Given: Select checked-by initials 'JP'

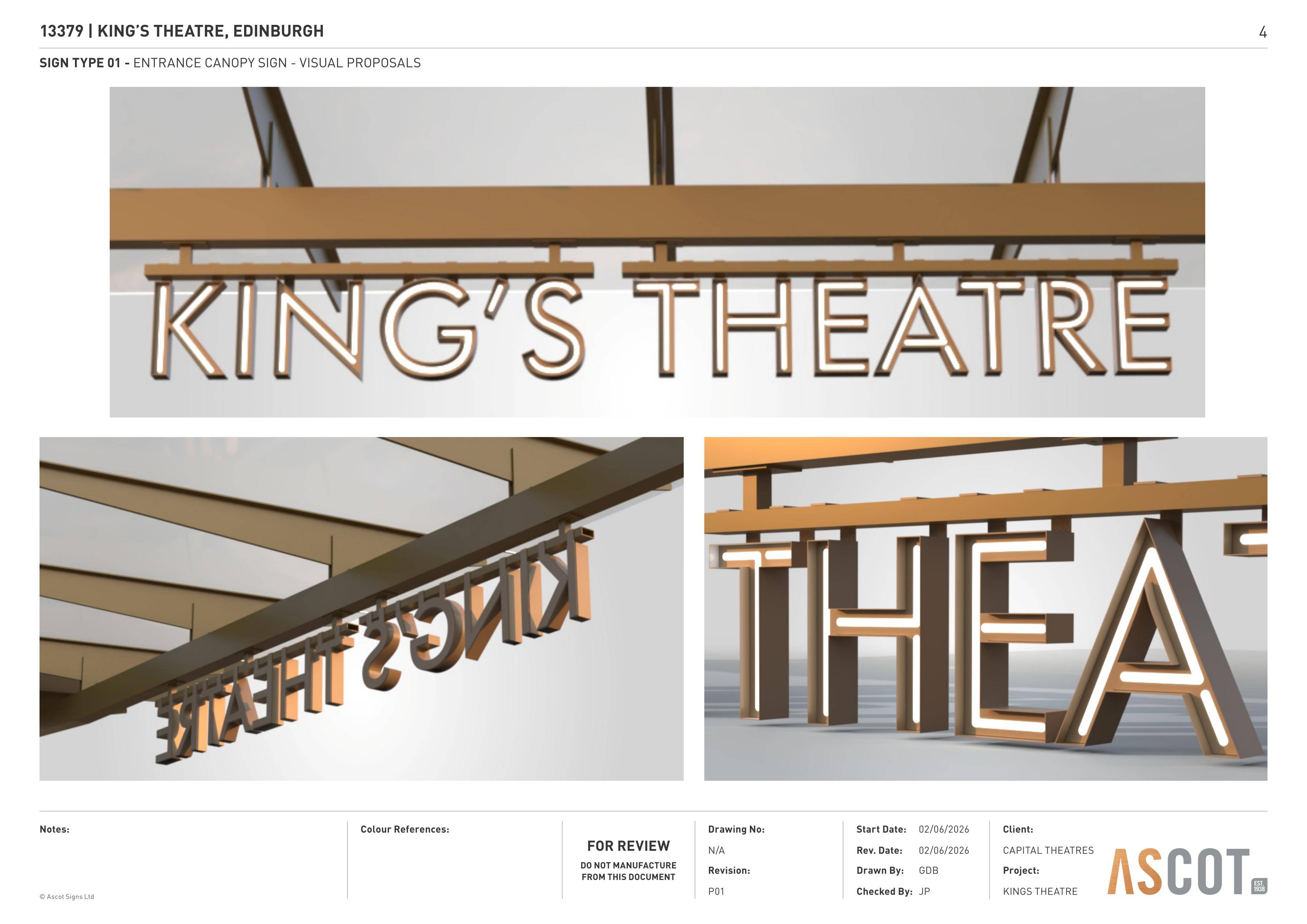Looking at the screenshot, I should [x=924, y=891].
